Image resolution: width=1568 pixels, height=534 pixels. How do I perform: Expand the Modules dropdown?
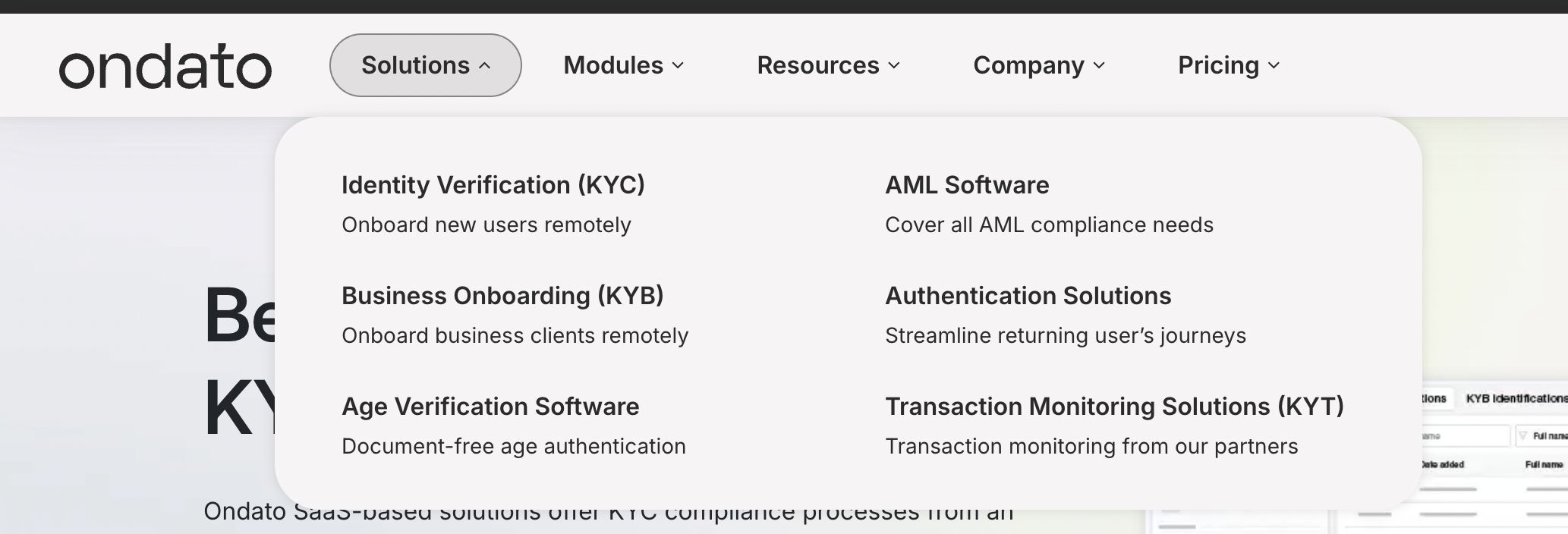click(623, 65)
